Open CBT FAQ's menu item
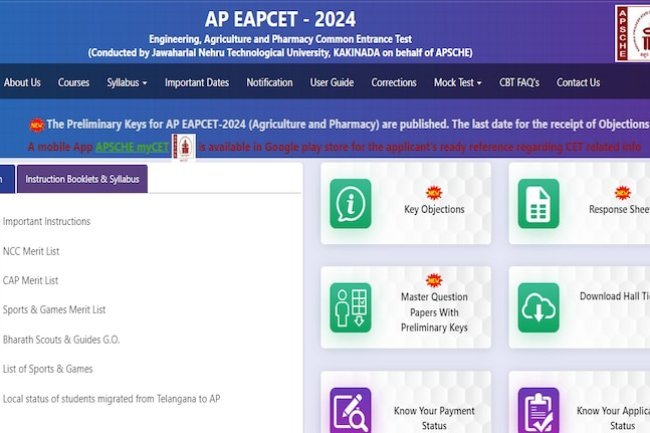This screenshot has height=433, width=650. 519,82
